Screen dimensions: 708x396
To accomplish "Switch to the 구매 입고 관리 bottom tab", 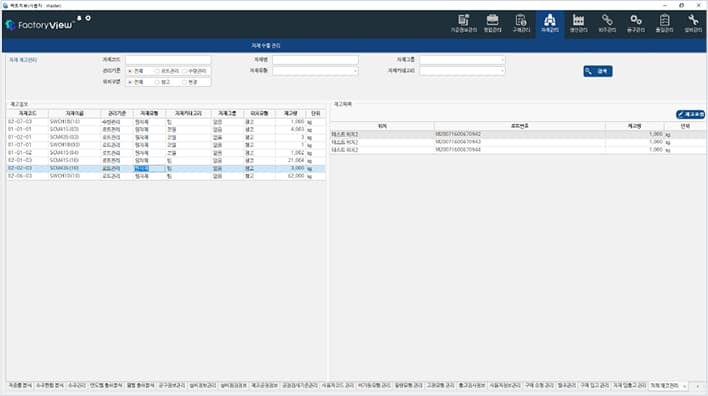I will pos(594,386).
